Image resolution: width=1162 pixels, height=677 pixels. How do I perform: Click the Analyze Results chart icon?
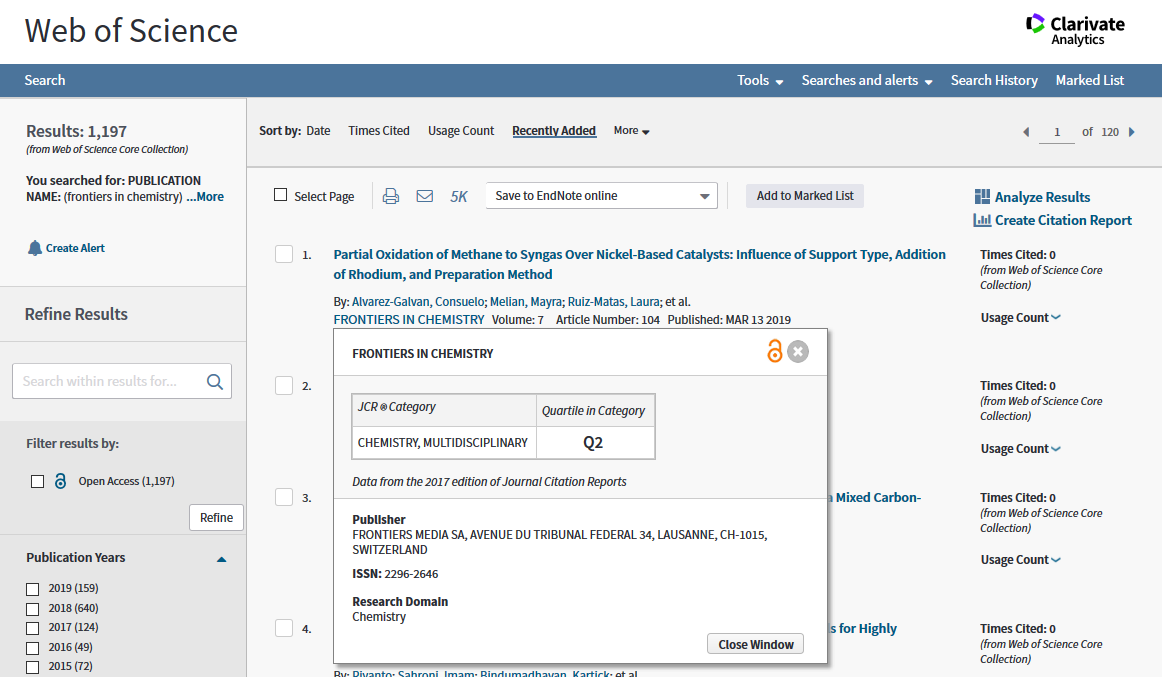[982, 196]
